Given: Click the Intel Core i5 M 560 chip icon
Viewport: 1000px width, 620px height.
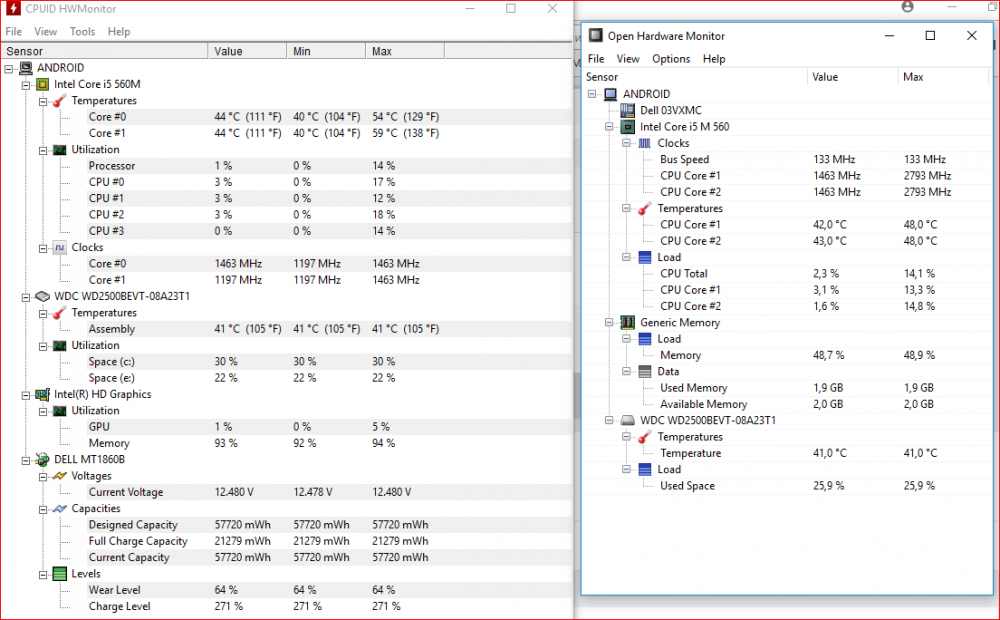Looking at the screenshot, I should click(628, 126).
